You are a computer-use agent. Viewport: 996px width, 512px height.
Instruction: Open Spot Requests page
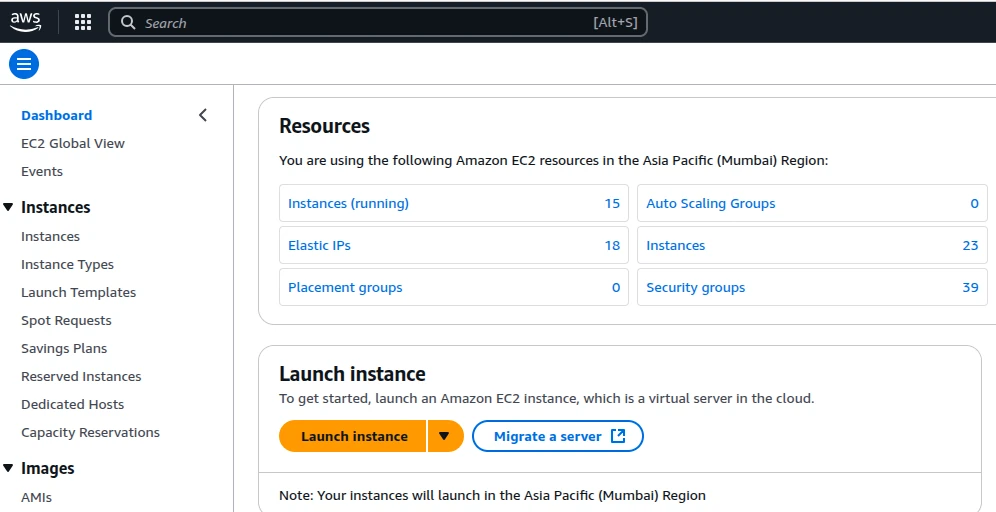tap(66, 320)
